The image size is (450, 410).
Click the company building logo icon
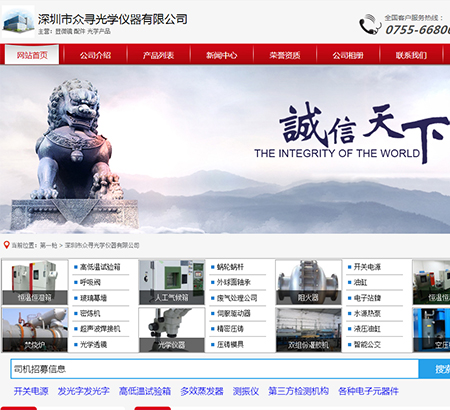click(18, 22)
